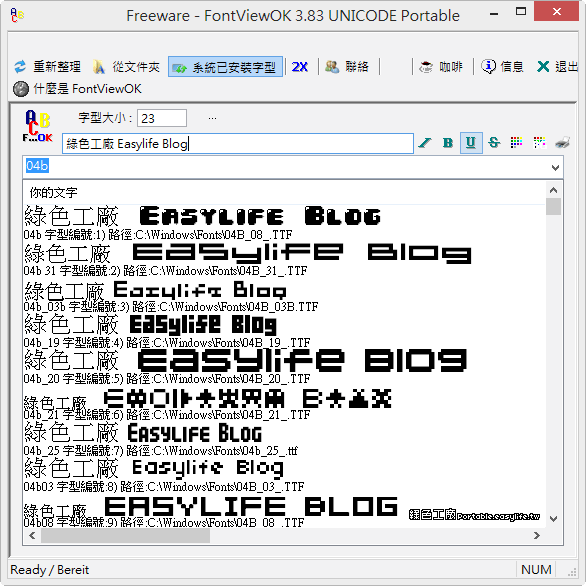This screenshot has width=586, height=586.
Task: Open the text color grid picker
Action: 516,143
